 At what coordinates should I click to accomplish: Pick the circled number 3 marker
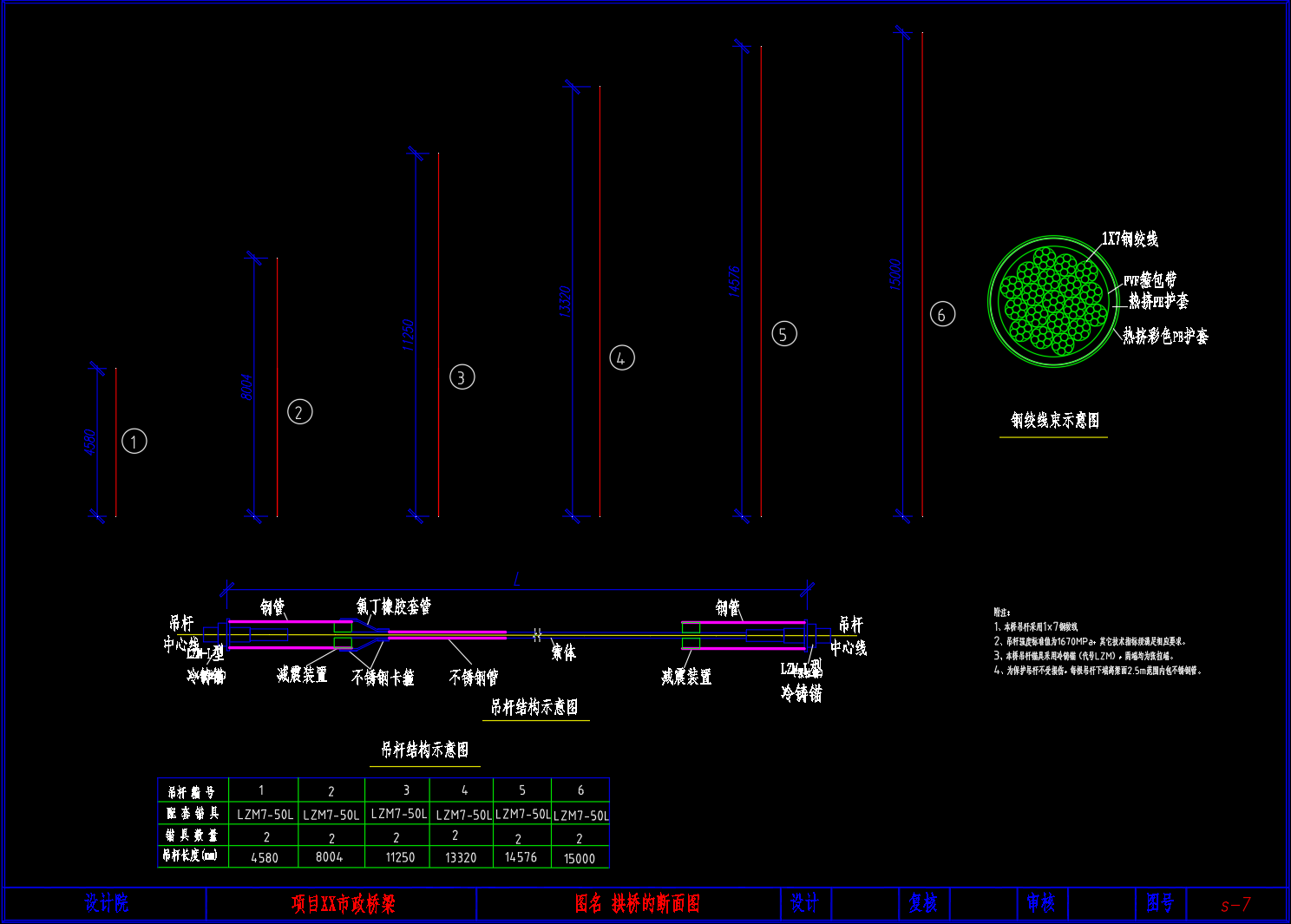pos(462,377)
